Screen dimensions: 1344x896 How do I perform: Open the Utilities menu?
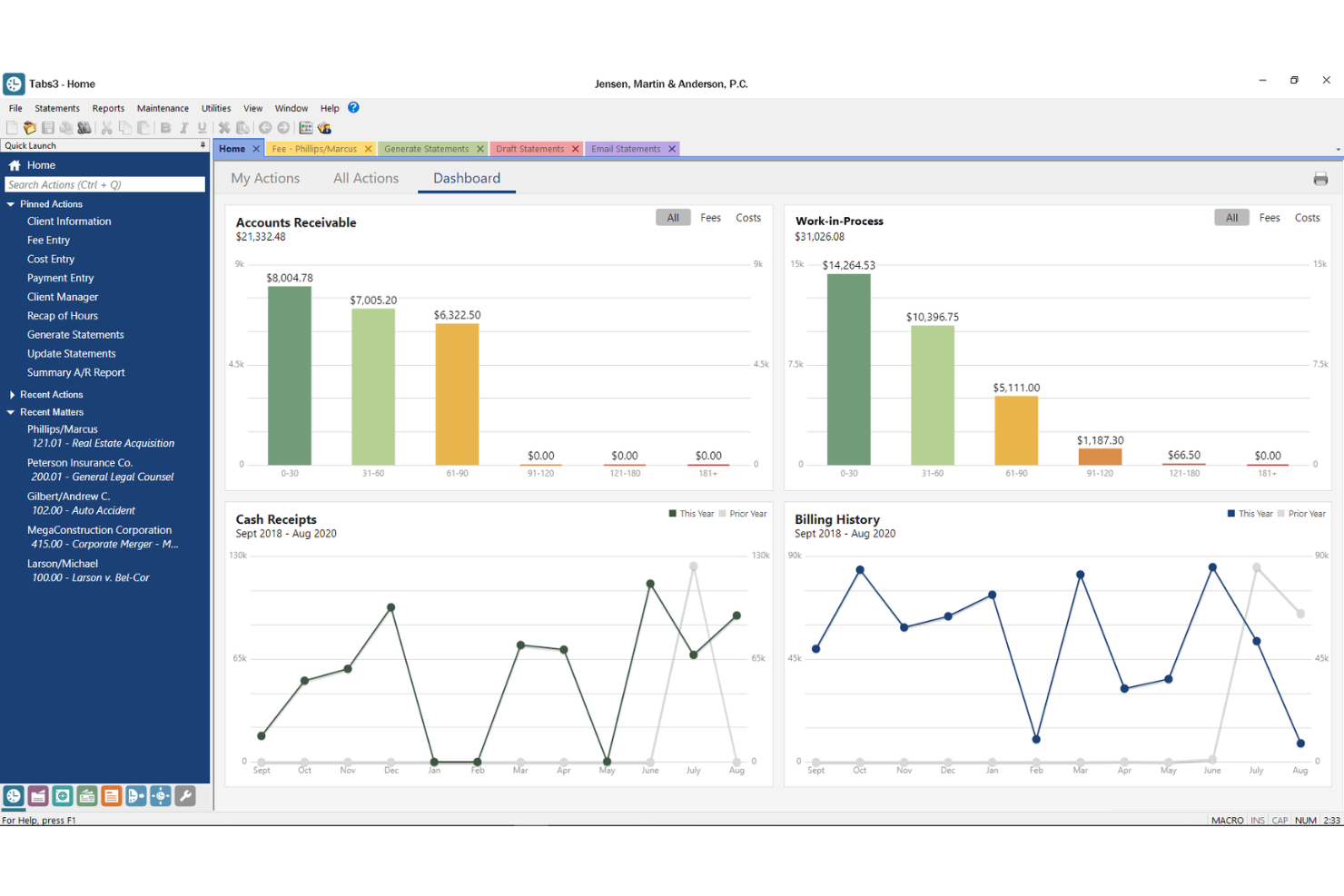coord(216,108)
